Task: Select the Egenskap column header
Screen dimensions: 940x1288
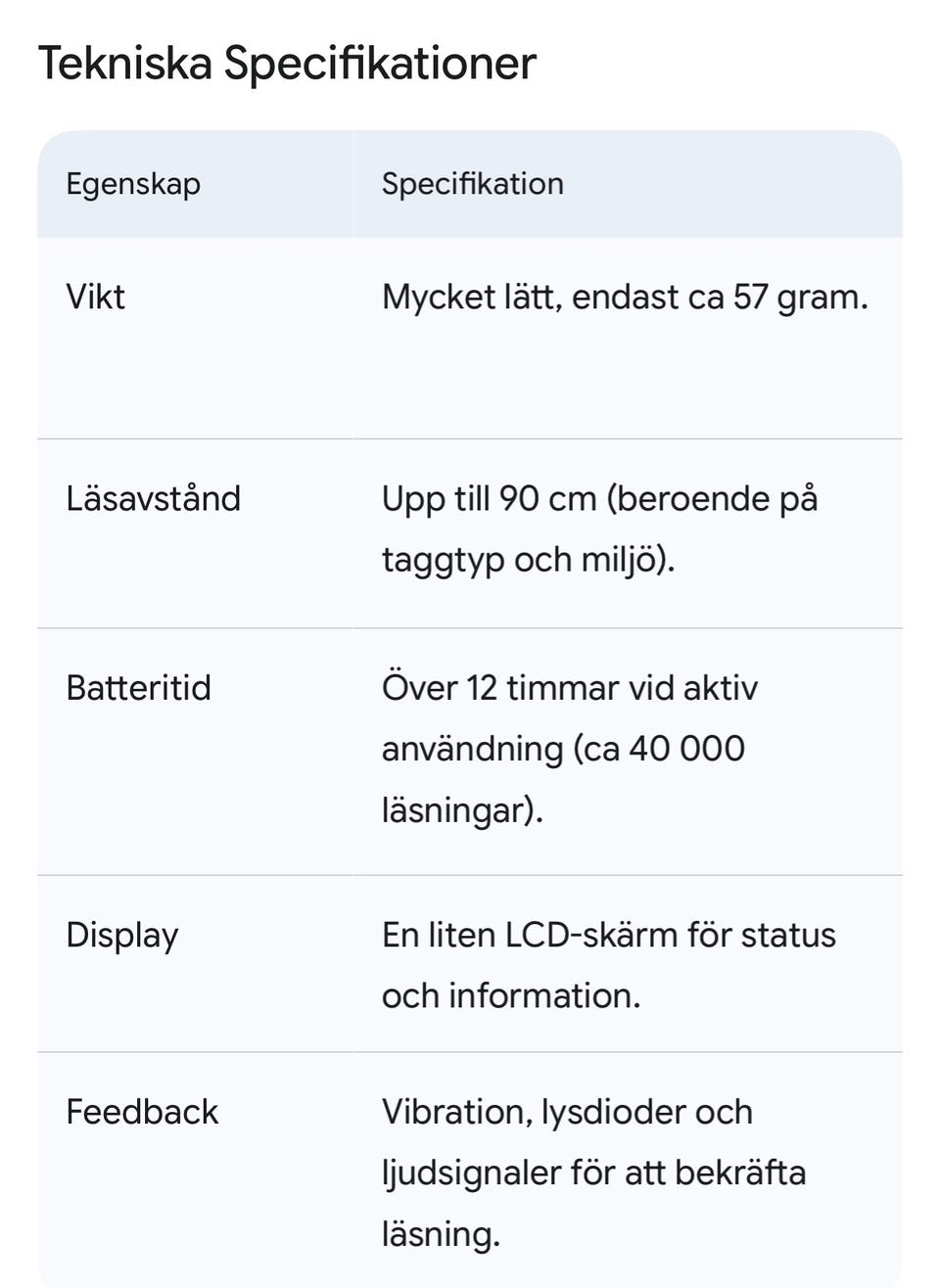Action: click(x=133, y=184)
